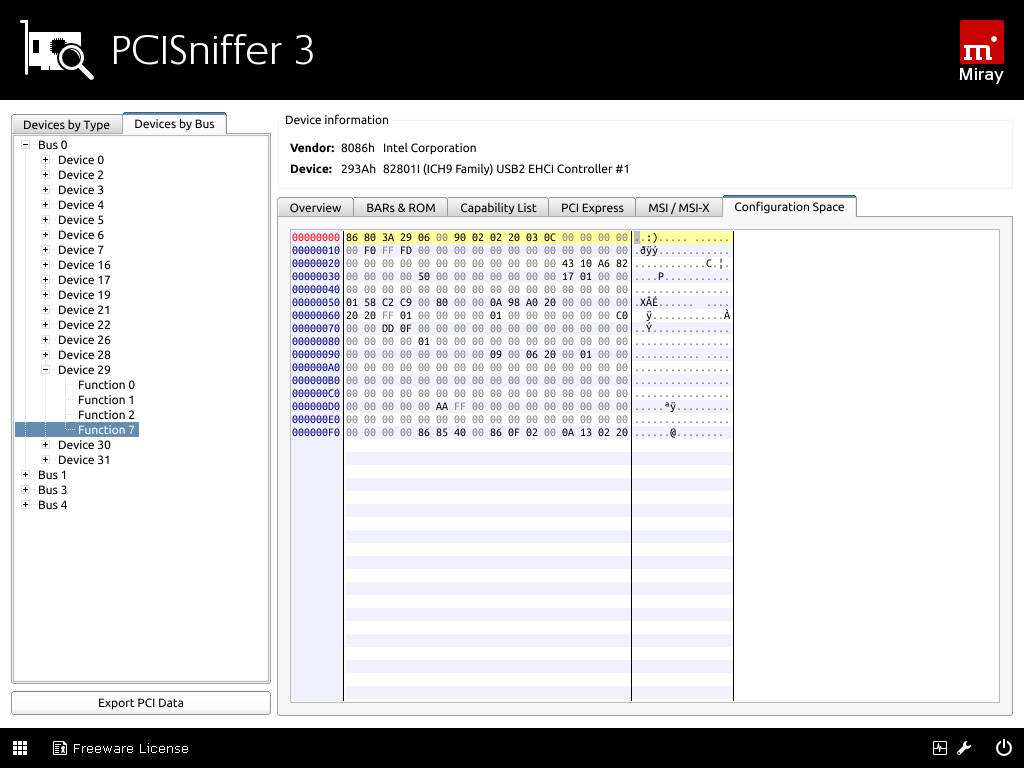This screenshot has height=768, width=1024.
Task: Switch to the MSI / MSI-X tab
Action: (x=678, y=208)
